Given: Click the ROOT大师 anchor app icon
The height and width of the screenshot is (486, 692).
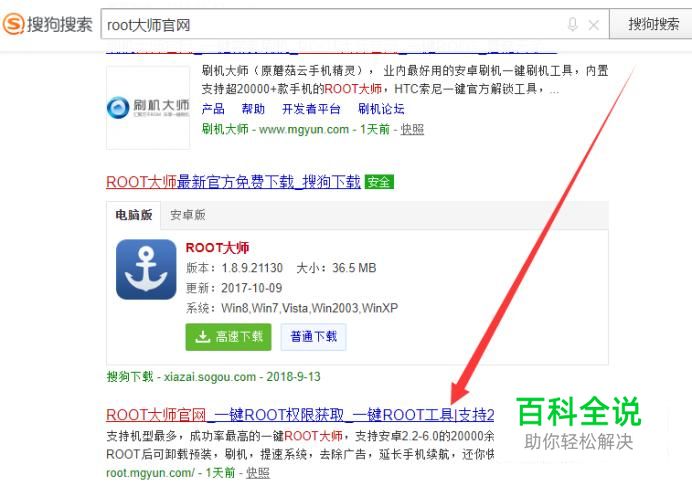Looking at the screenshot, I should click(x=146, y=269).
